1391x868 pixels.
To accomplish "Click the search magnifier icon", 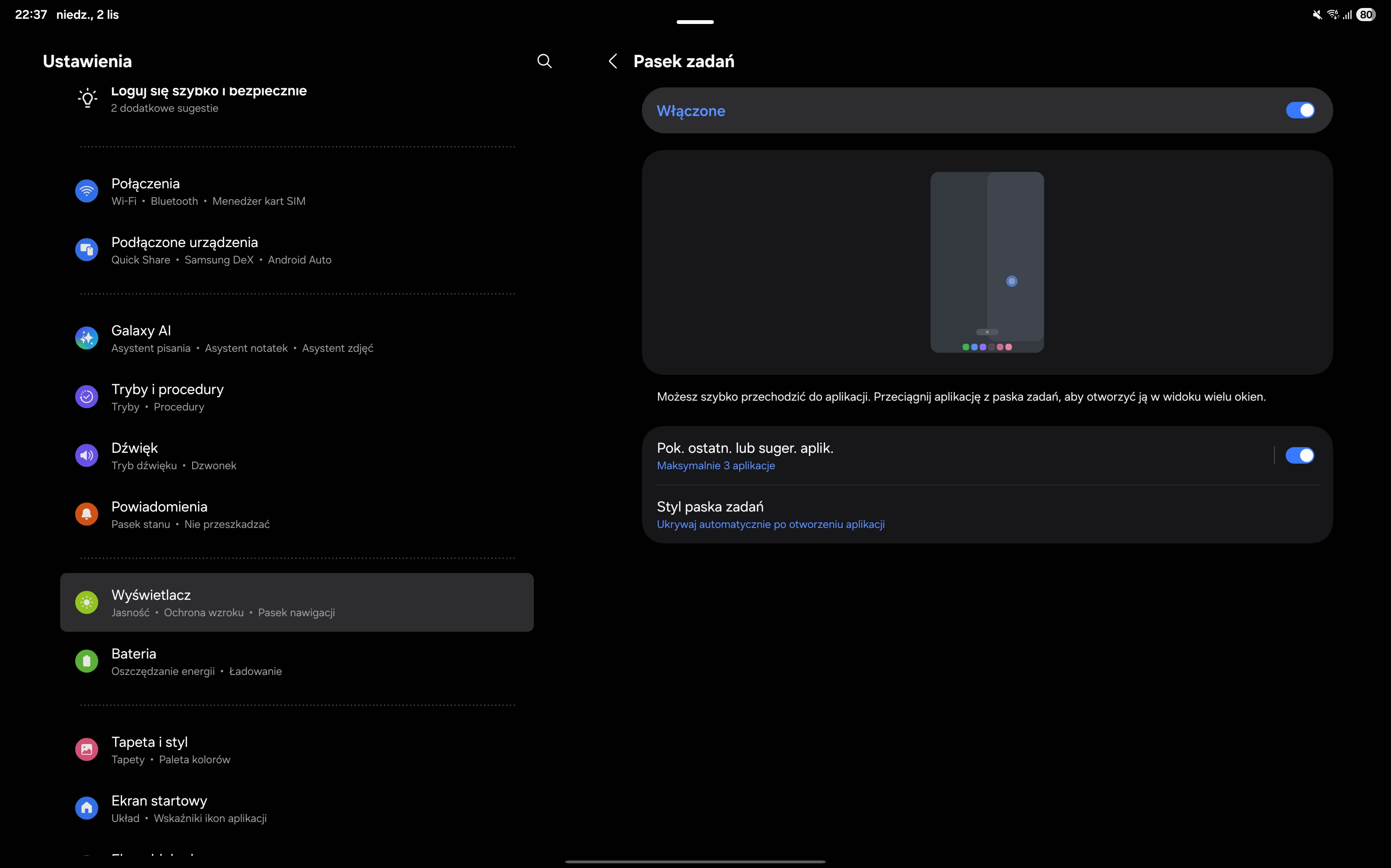I will pyautogui.click(x=544, y=62).
